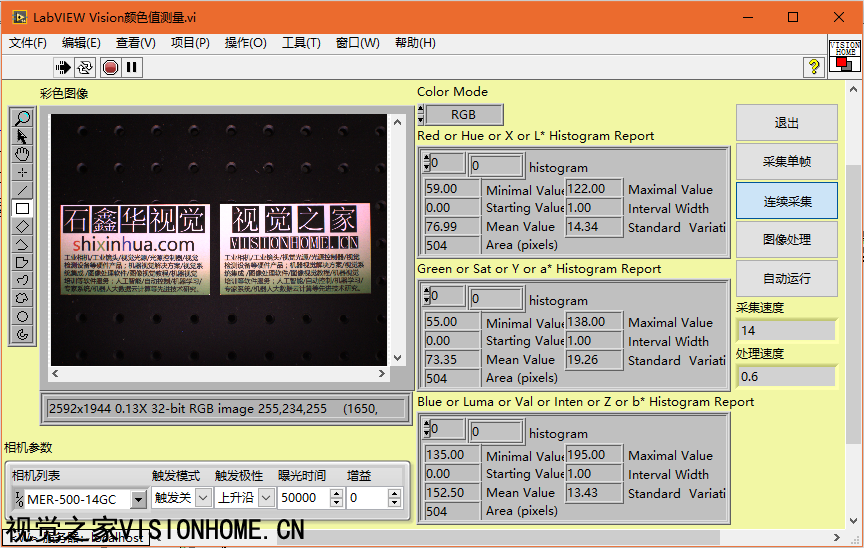
Task: Click the 图像处理 button
Action: pos(787,240)
